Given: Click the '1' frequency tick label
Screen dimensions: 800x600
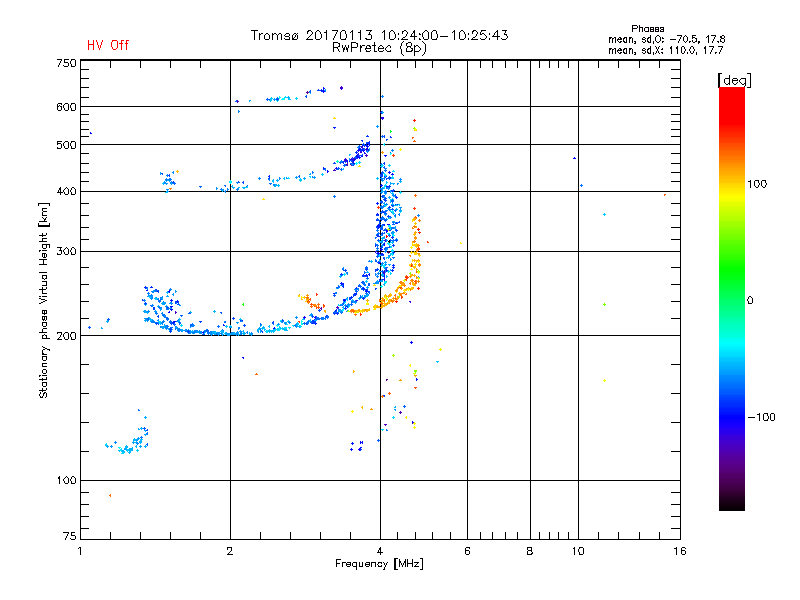Looking at the screenshot, I should tap(80, 551).
